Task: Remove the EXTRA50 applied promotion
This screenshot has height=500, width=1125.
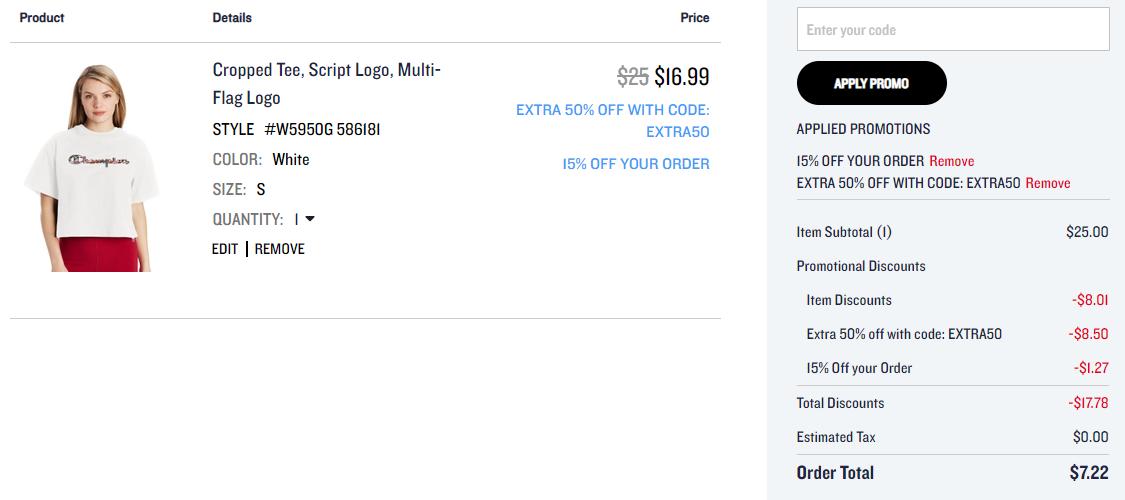Action: (x=1048, y=183)
